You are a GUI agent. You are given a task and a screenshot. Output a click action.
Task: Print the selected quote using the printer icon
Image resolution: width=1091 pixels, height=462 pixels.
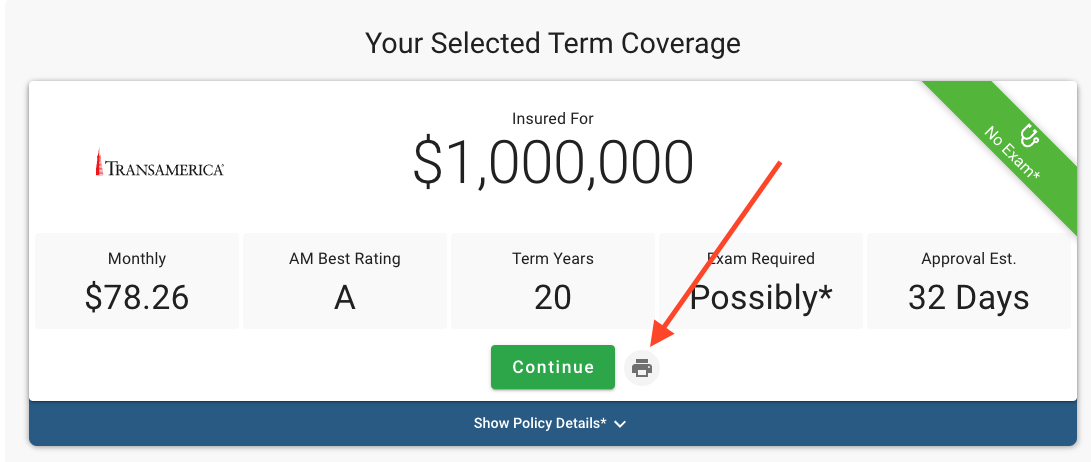(642, 368)
